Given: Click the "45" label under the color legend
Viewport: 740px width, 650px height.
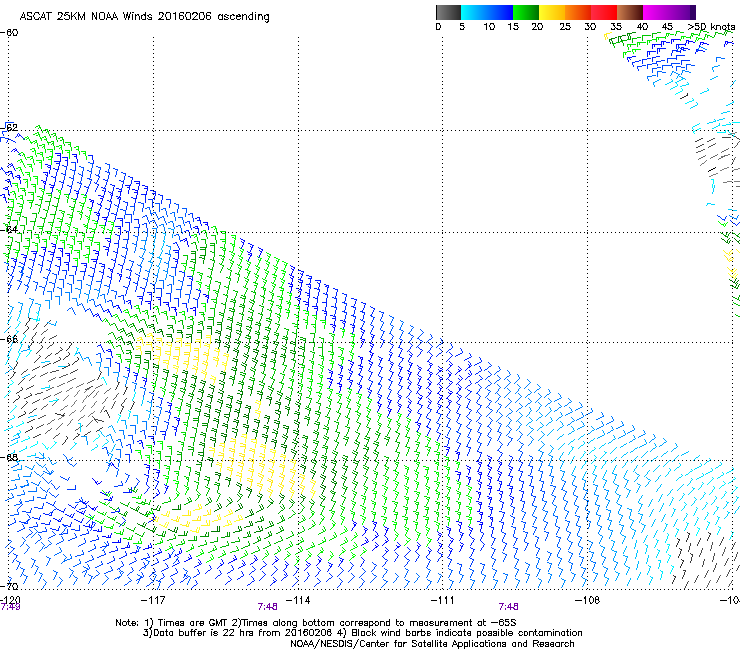Looking at the screenshot, I should pyautogui.click(x=667, y=27).
